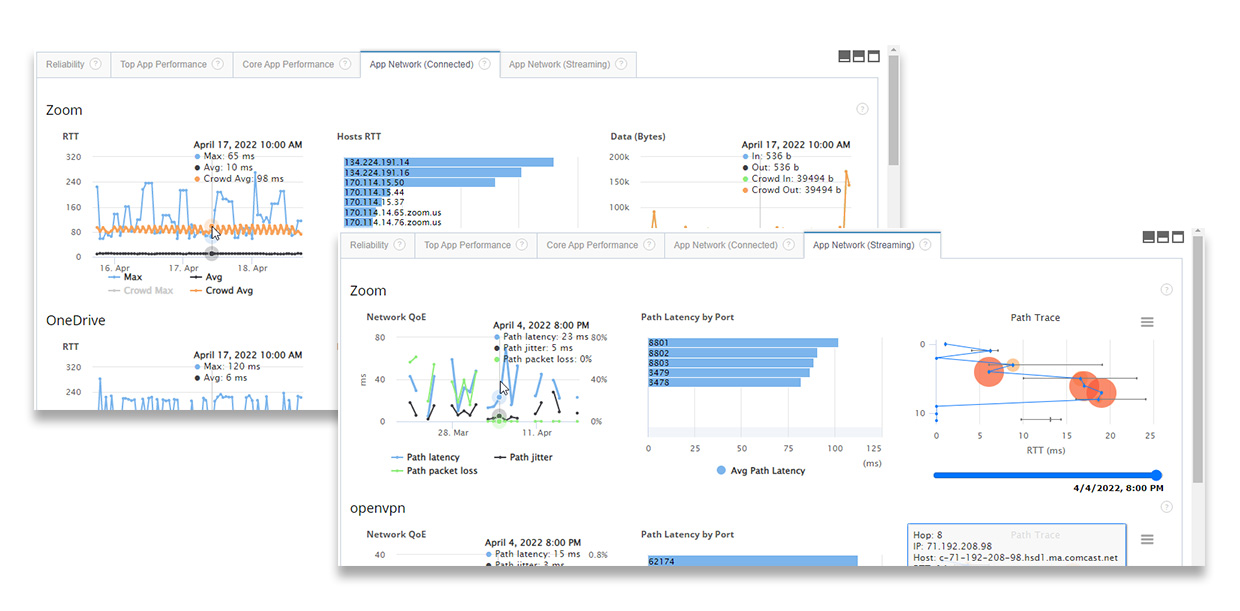The image size is (1240, 611).
Task: Click the vertical scrollbar in back window
Action: click(893, 108)
